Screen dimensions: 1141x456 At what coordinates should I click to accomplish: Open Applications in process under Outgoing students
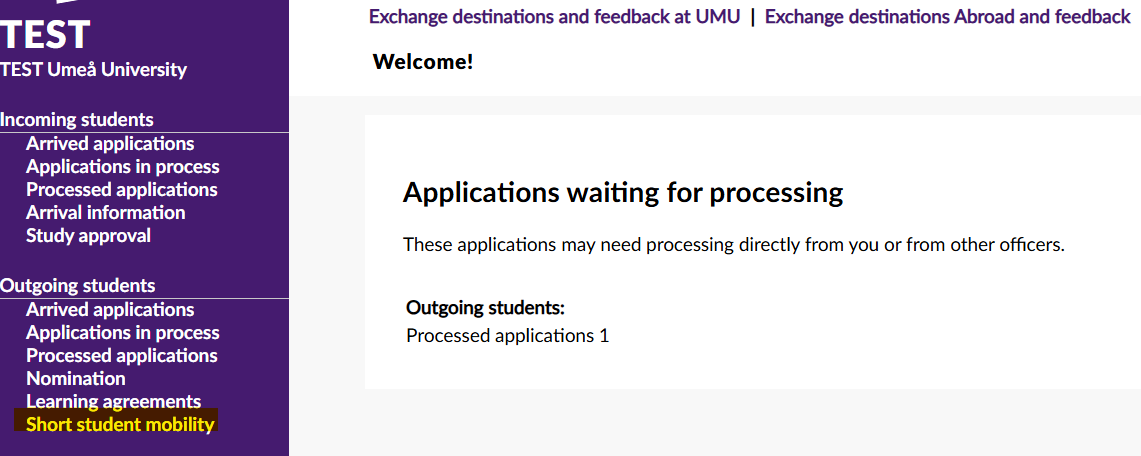(x=122, y=332)
